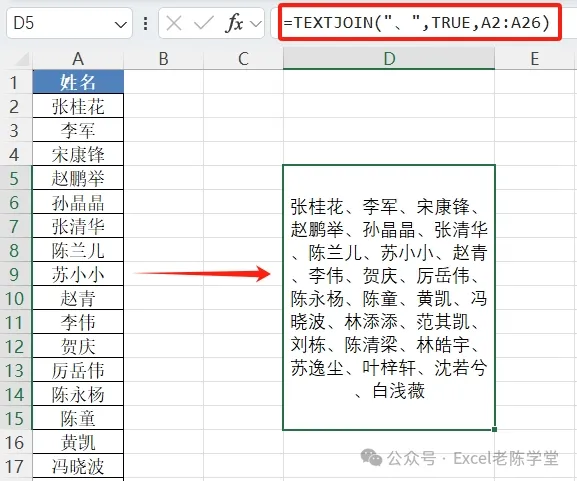Select row 5 header

point(16,178)
